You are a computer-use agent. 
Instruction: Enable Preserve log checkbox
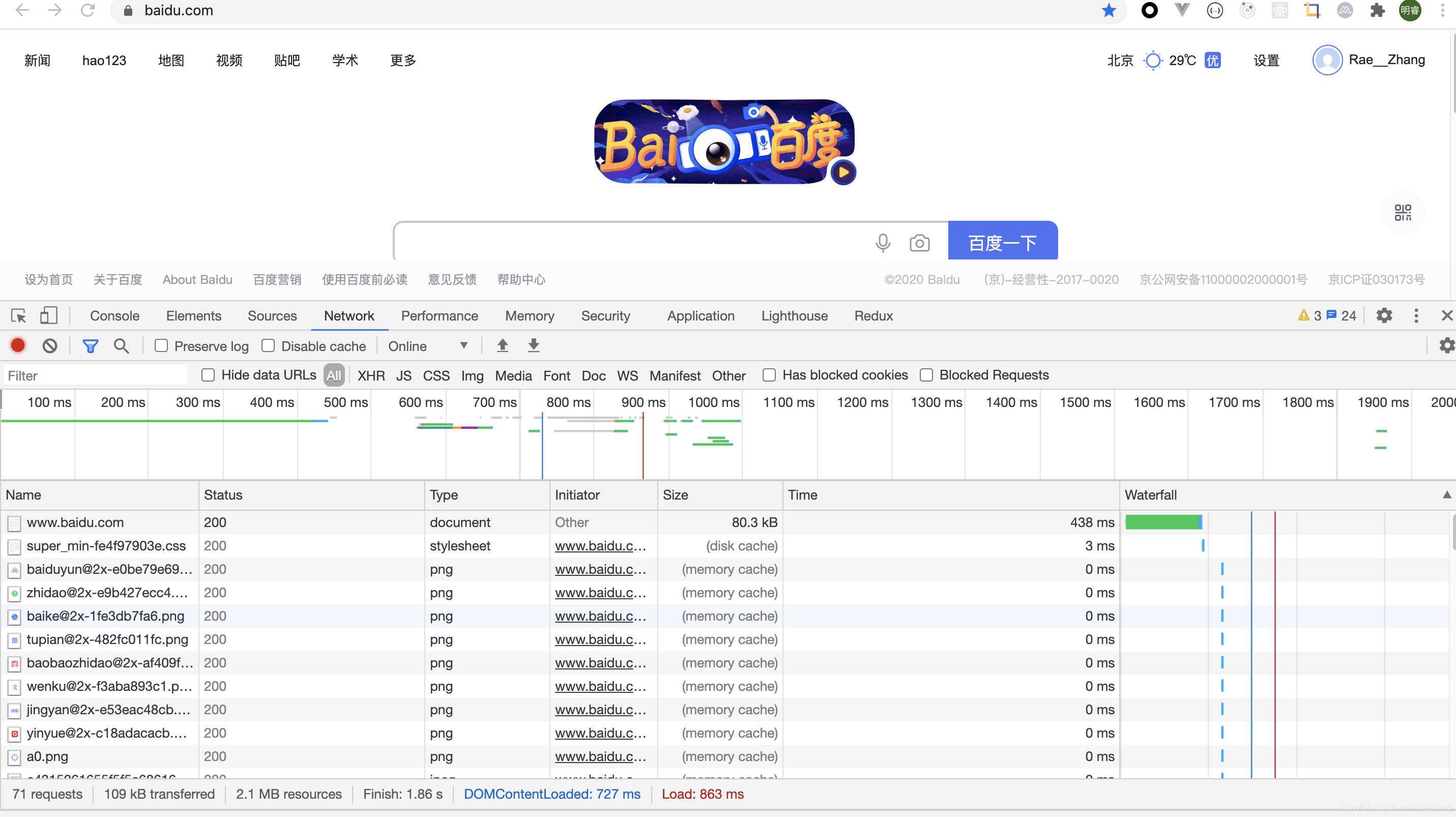pos(161,346)
